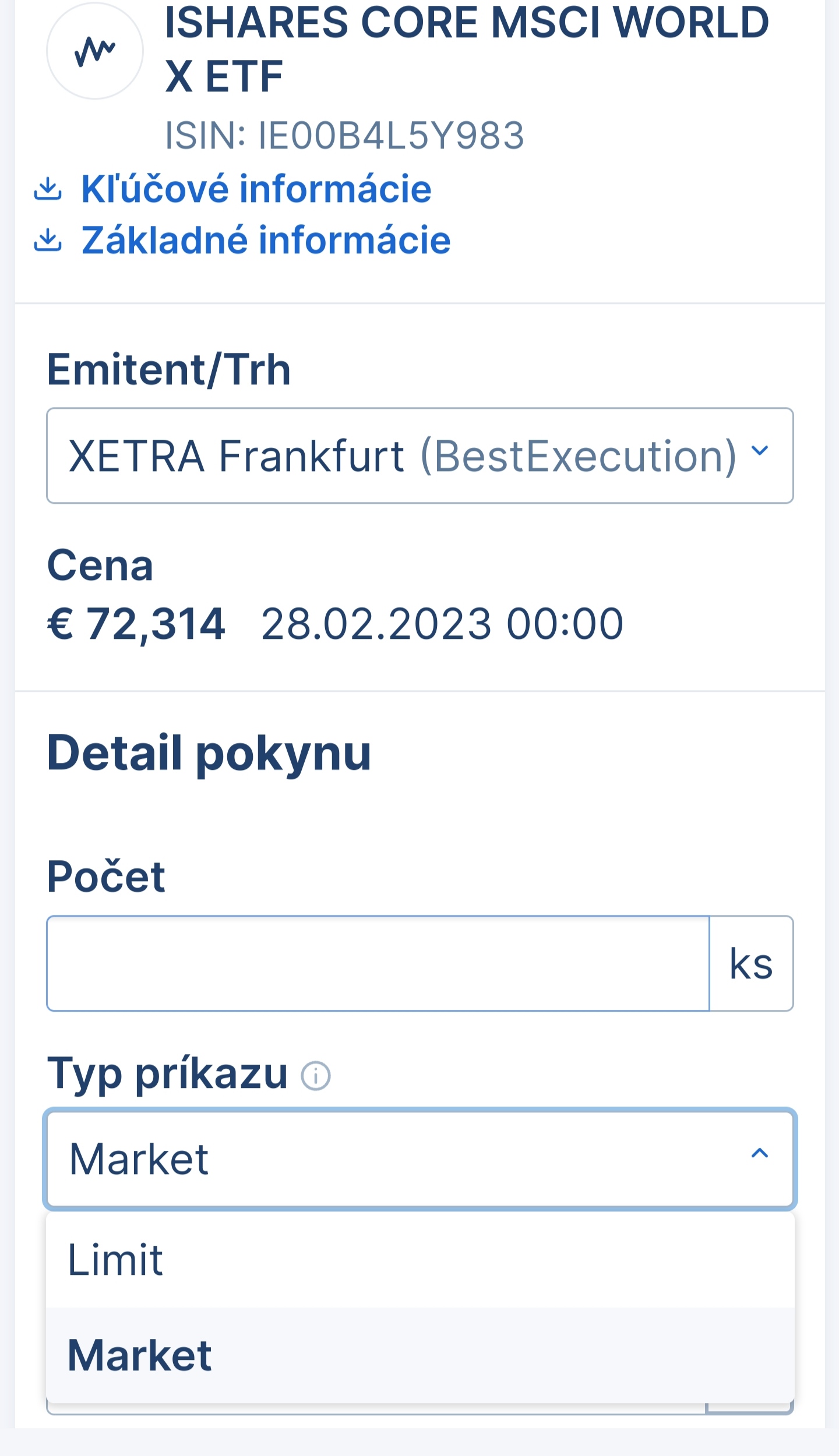Tap the Detail pokynu section heading
The image size is (839, 1456).
click(x=209, y=754)
